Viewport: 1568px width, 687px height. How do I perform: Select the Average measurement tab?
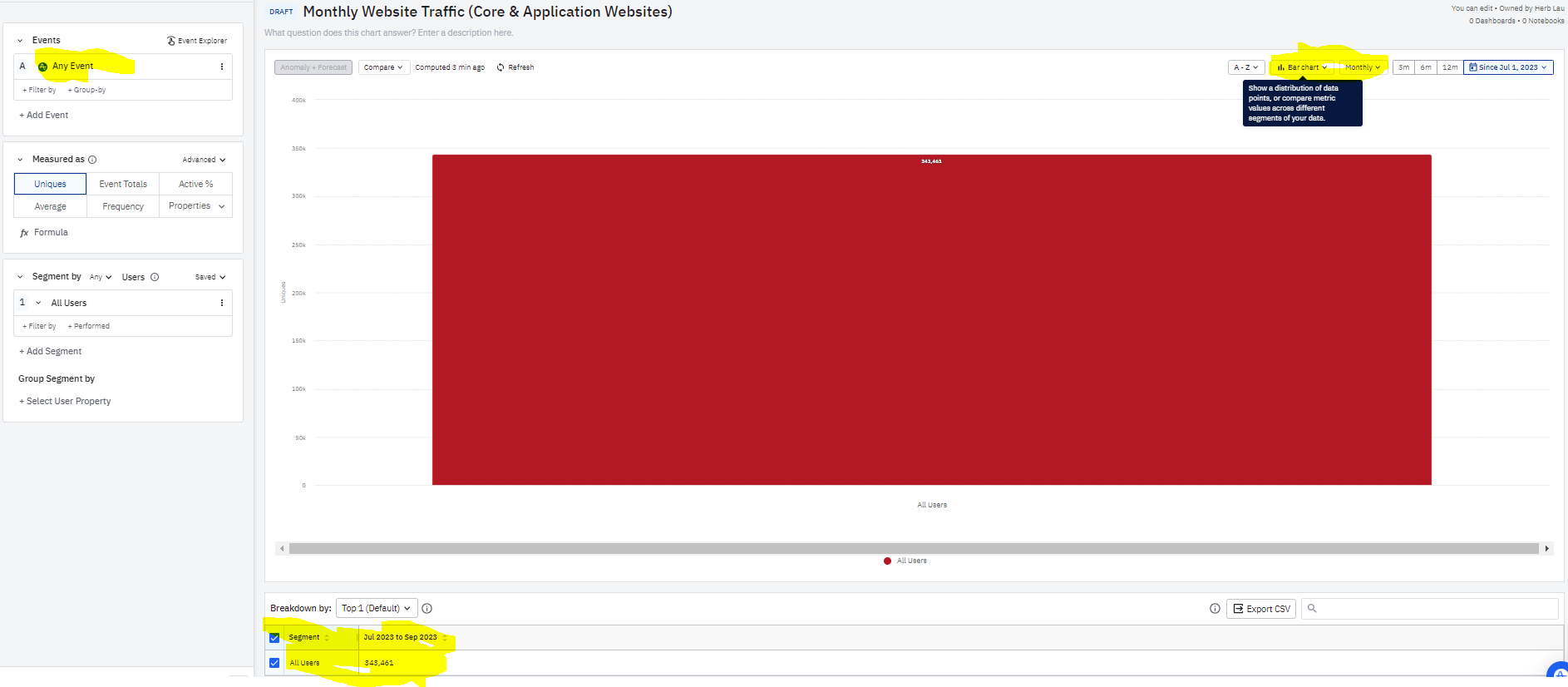[50, 206]
